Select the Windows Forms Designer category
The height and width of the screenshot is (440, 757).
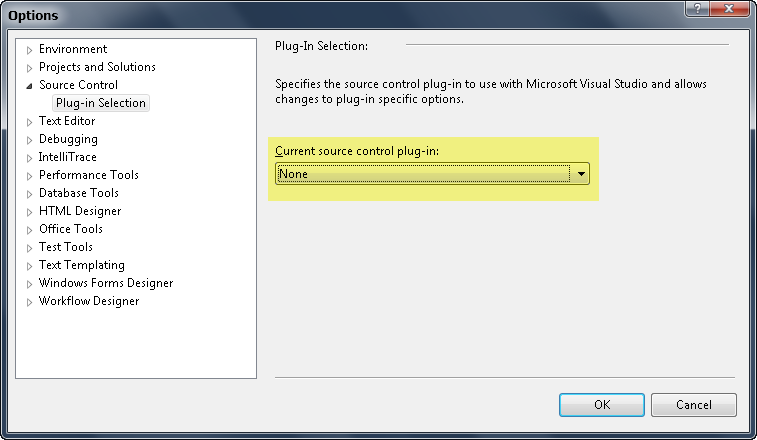point(106,283)
